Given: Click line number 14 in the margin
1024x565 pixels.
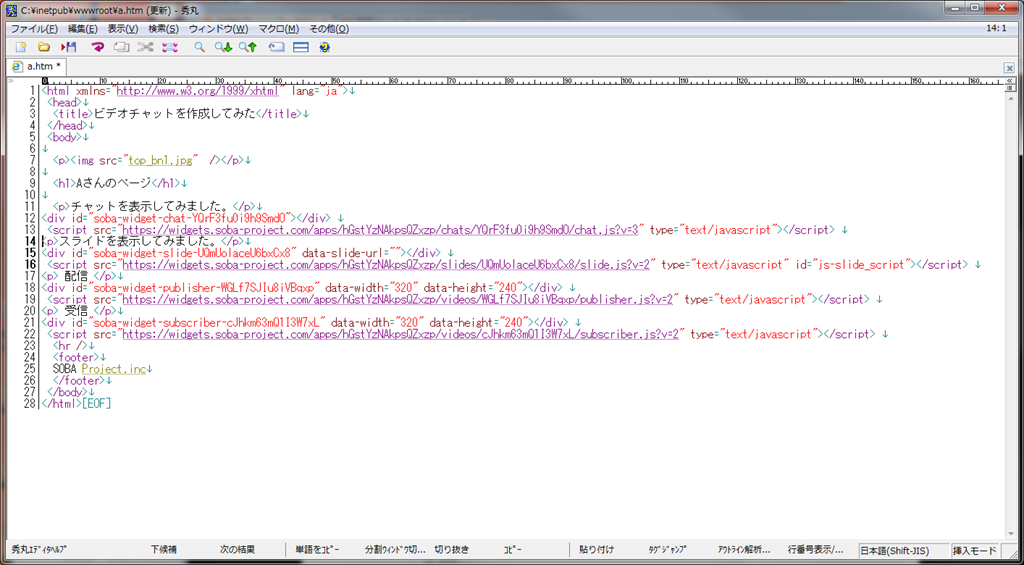Looking at the screenshot, I should (x=31, y=241).
